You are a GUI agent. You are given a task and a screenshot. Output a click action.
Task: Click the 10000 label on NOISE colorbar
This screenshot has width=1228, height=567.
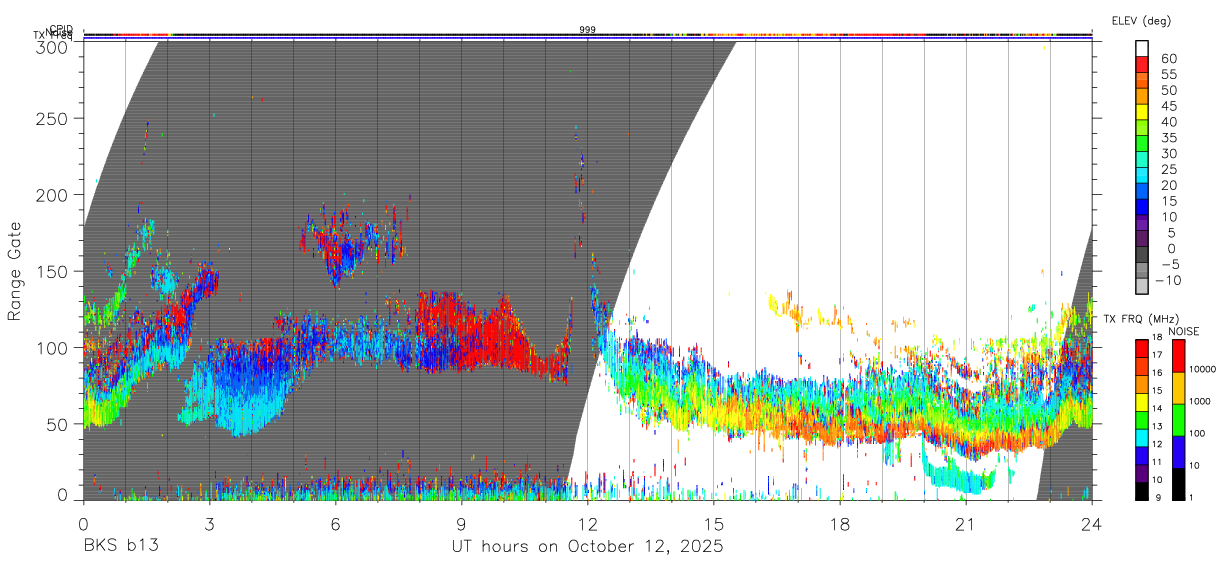point(1204,369)
